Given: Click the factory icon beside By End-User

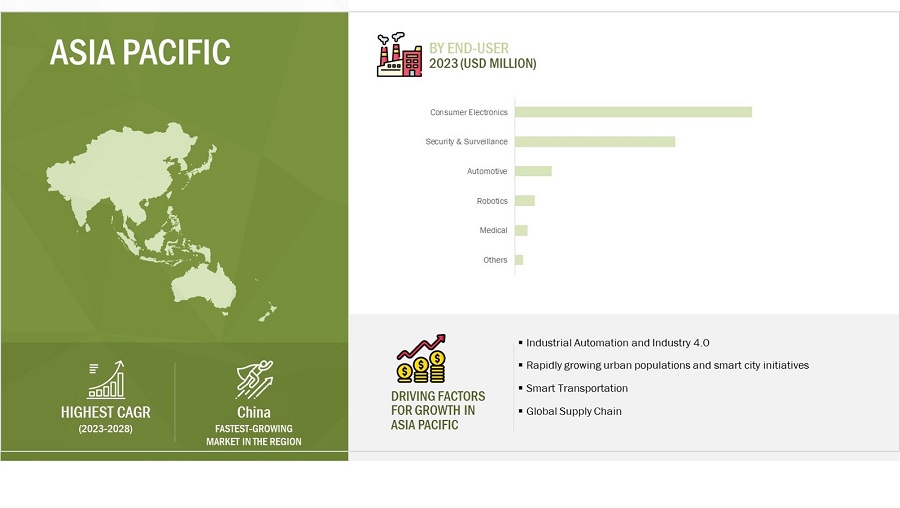Looking at the screenshot, I should coord(399,55).
